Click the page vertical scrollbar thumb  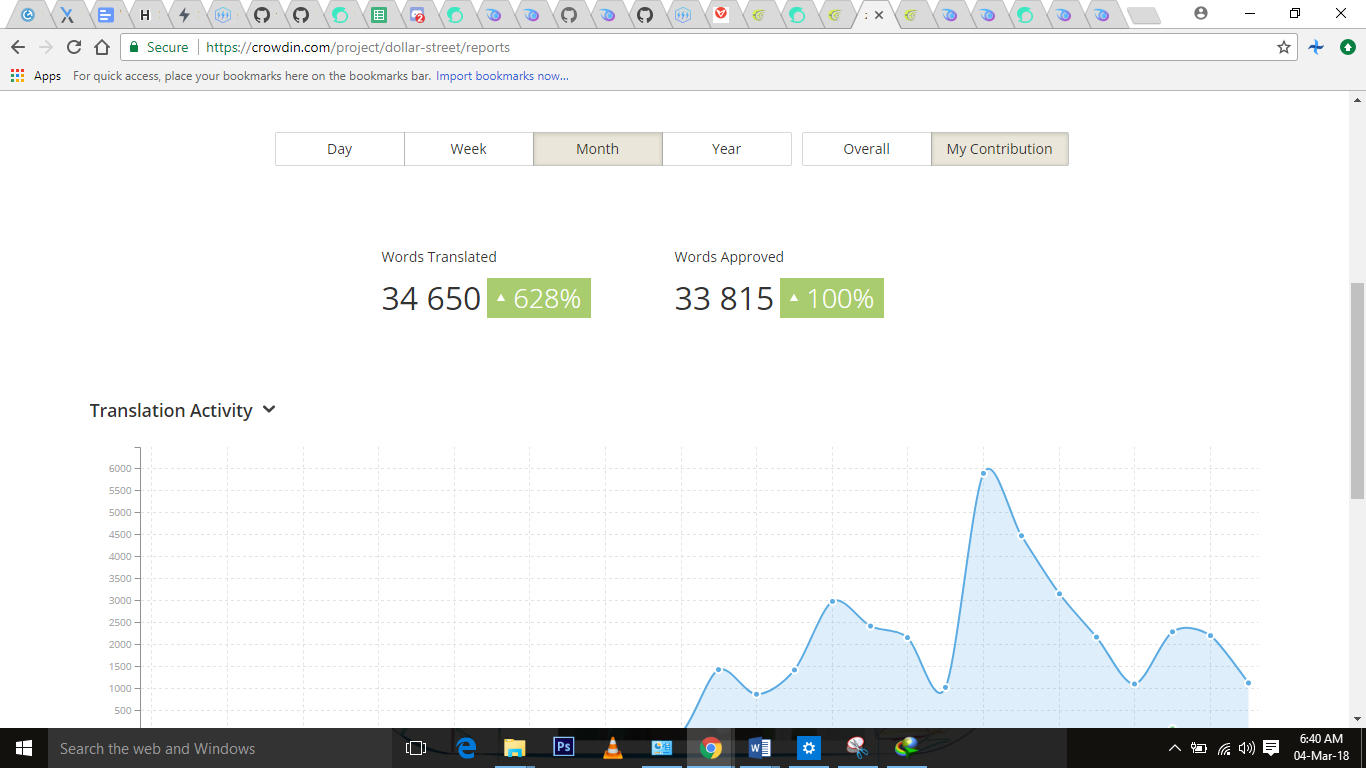1357,390
